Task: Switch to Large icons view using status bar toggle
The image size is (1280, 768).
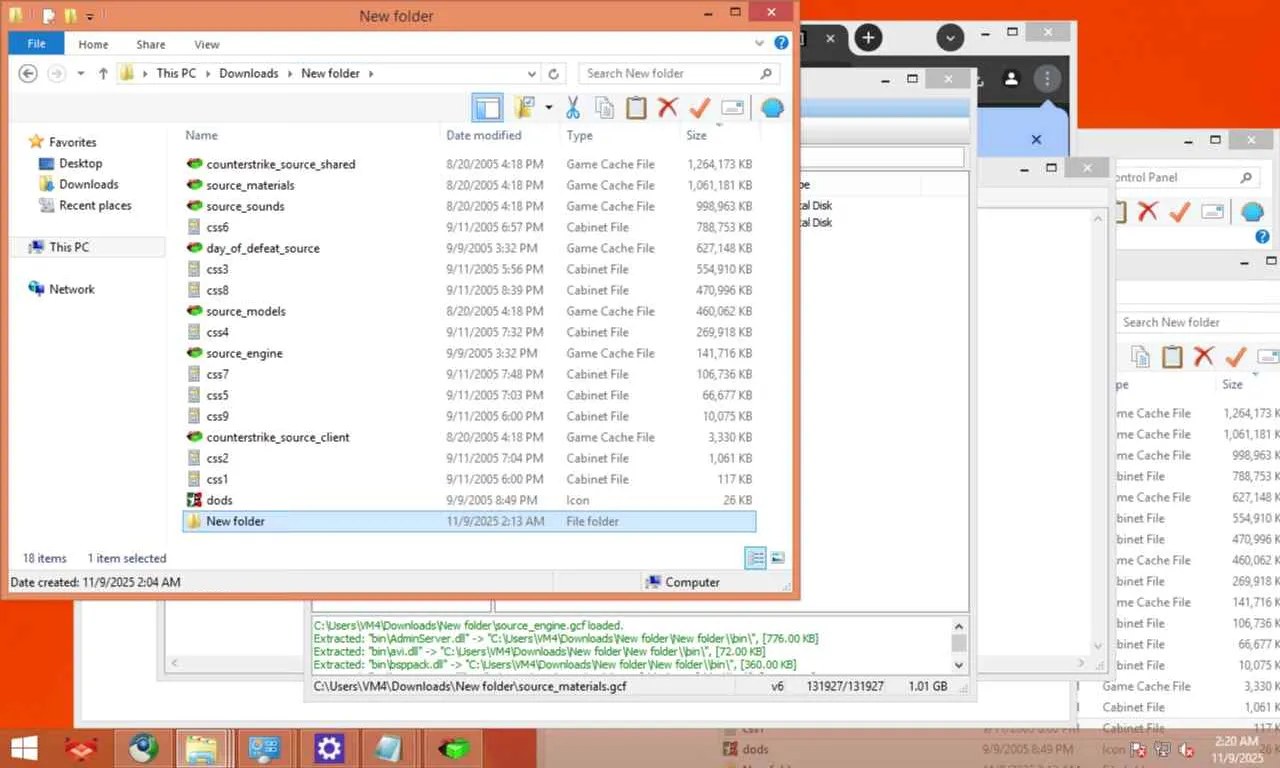Action: [777, 558]
